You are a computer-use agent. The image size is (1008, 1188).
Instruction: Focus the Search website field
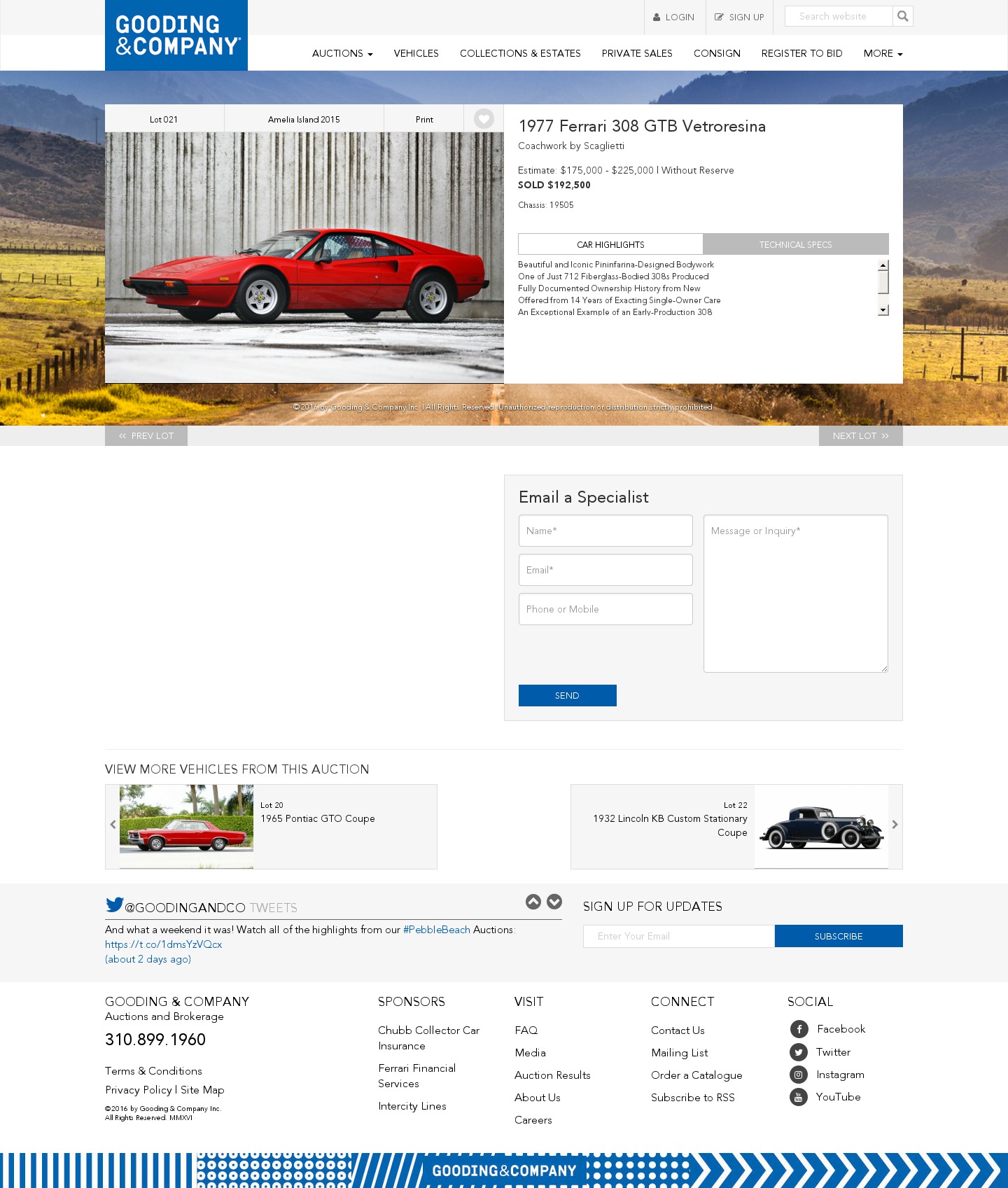point(839,16)
